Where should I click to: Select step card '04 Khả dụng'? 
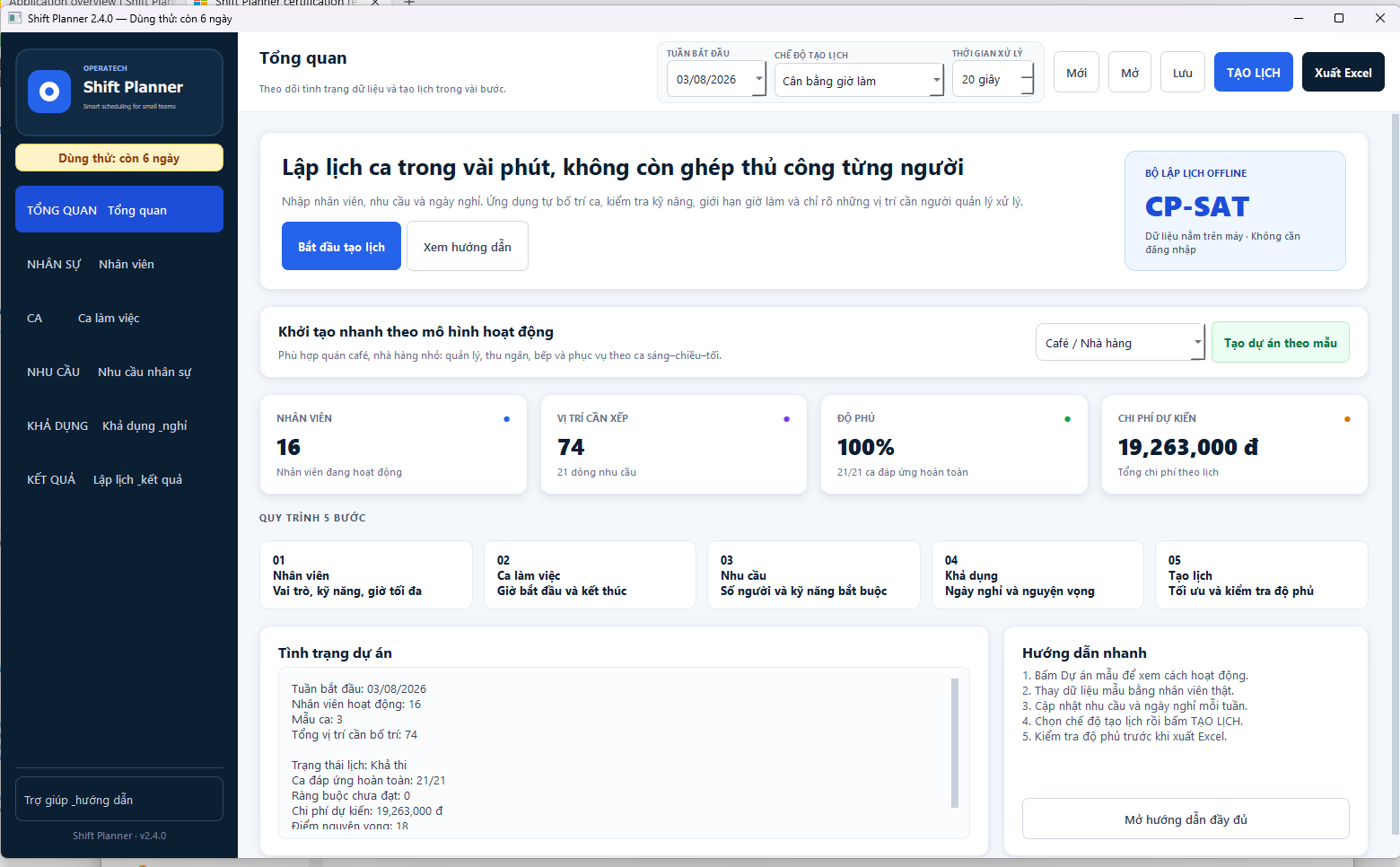1037,574
